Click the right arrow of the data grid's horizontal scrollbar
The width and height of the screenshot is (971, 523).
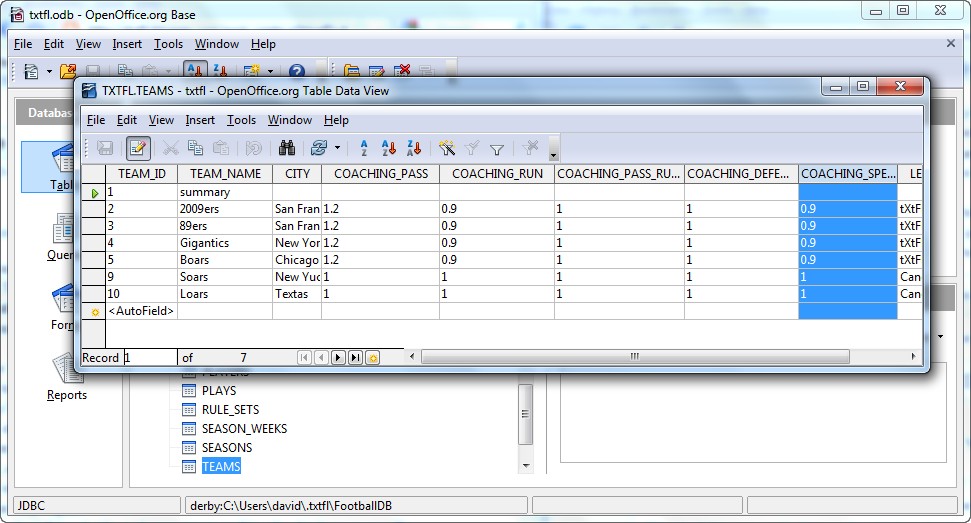tap(913, 357)
